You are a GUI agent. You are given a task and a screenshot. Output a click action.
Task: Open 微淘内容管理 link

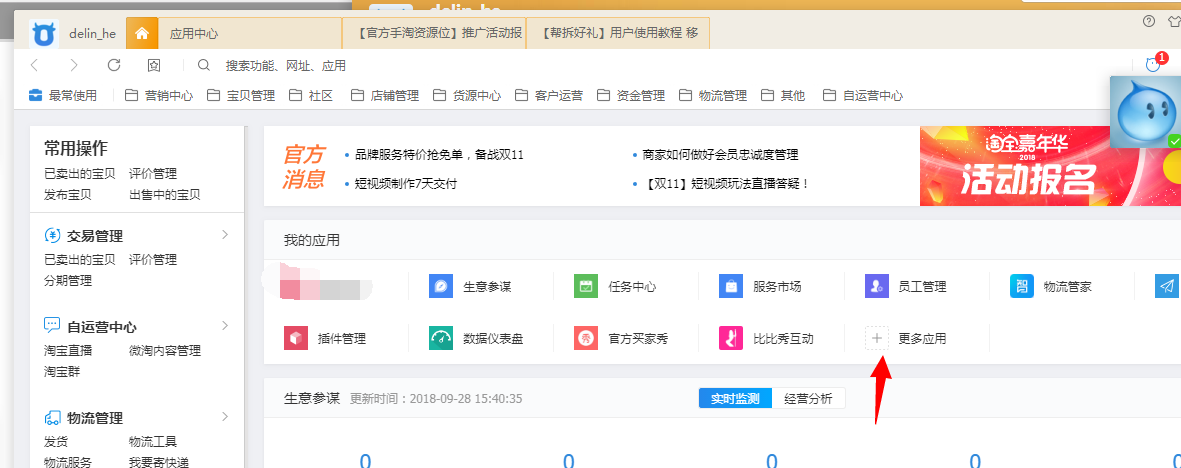point(165,350)
